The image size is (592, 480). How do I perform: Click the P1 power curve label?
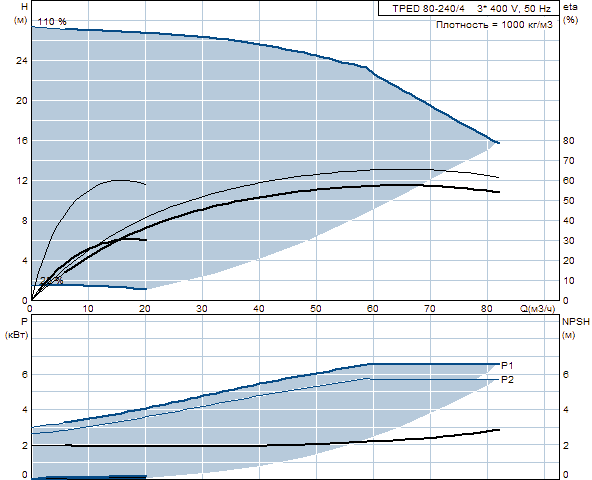tap(507, 366)
